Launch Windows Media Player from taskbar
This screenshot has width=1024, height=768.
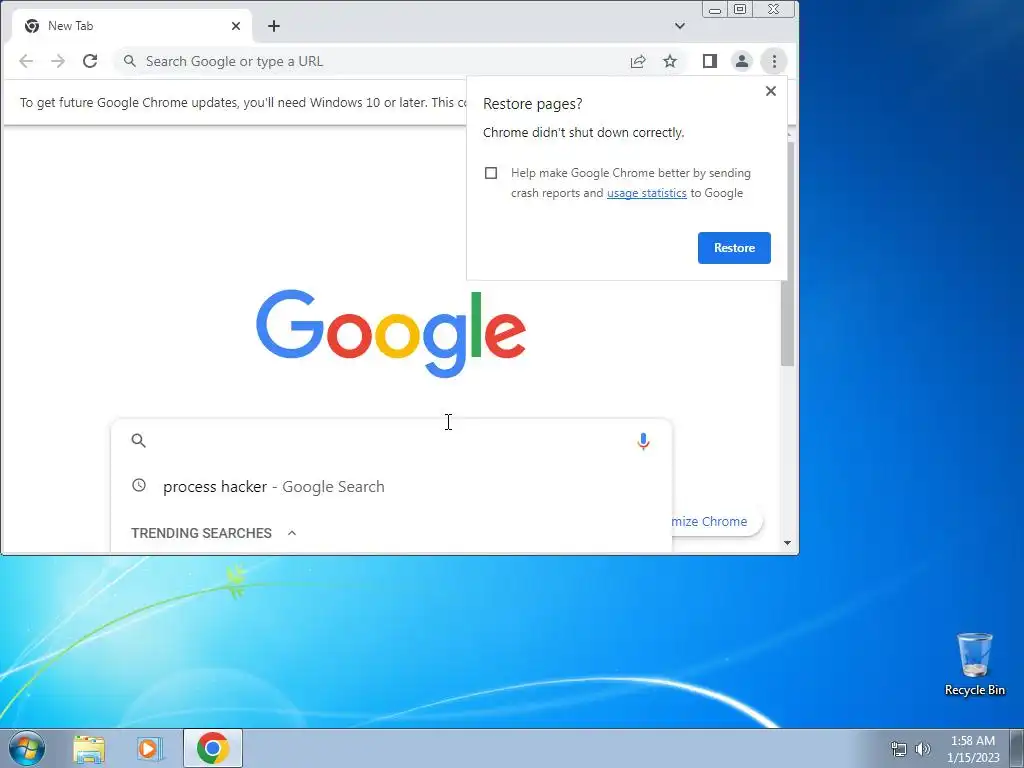tap(150, 748)
